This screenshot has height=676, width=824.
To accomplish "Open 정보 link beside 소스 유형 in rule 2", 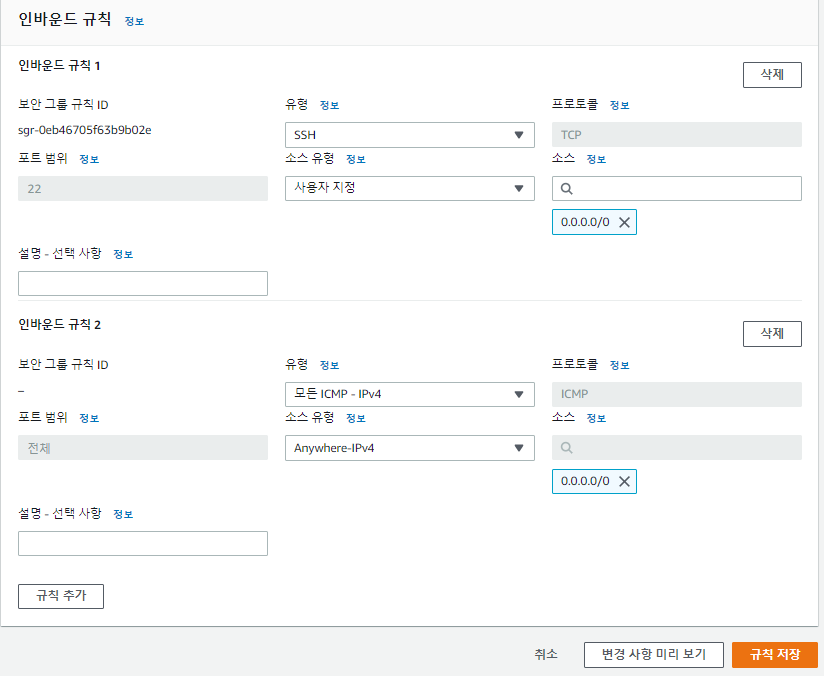I will point(356,418).
